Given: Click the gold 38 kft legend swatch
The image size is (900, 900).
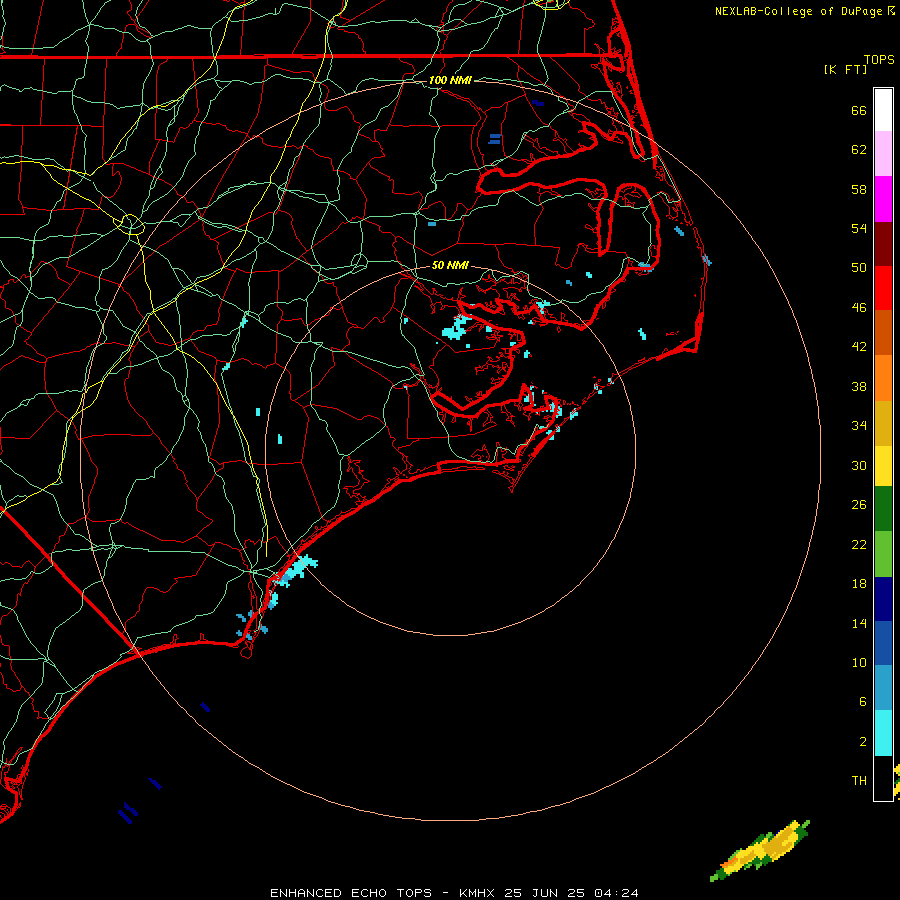Looking at the screenshot, I should [x=883, y=423].
